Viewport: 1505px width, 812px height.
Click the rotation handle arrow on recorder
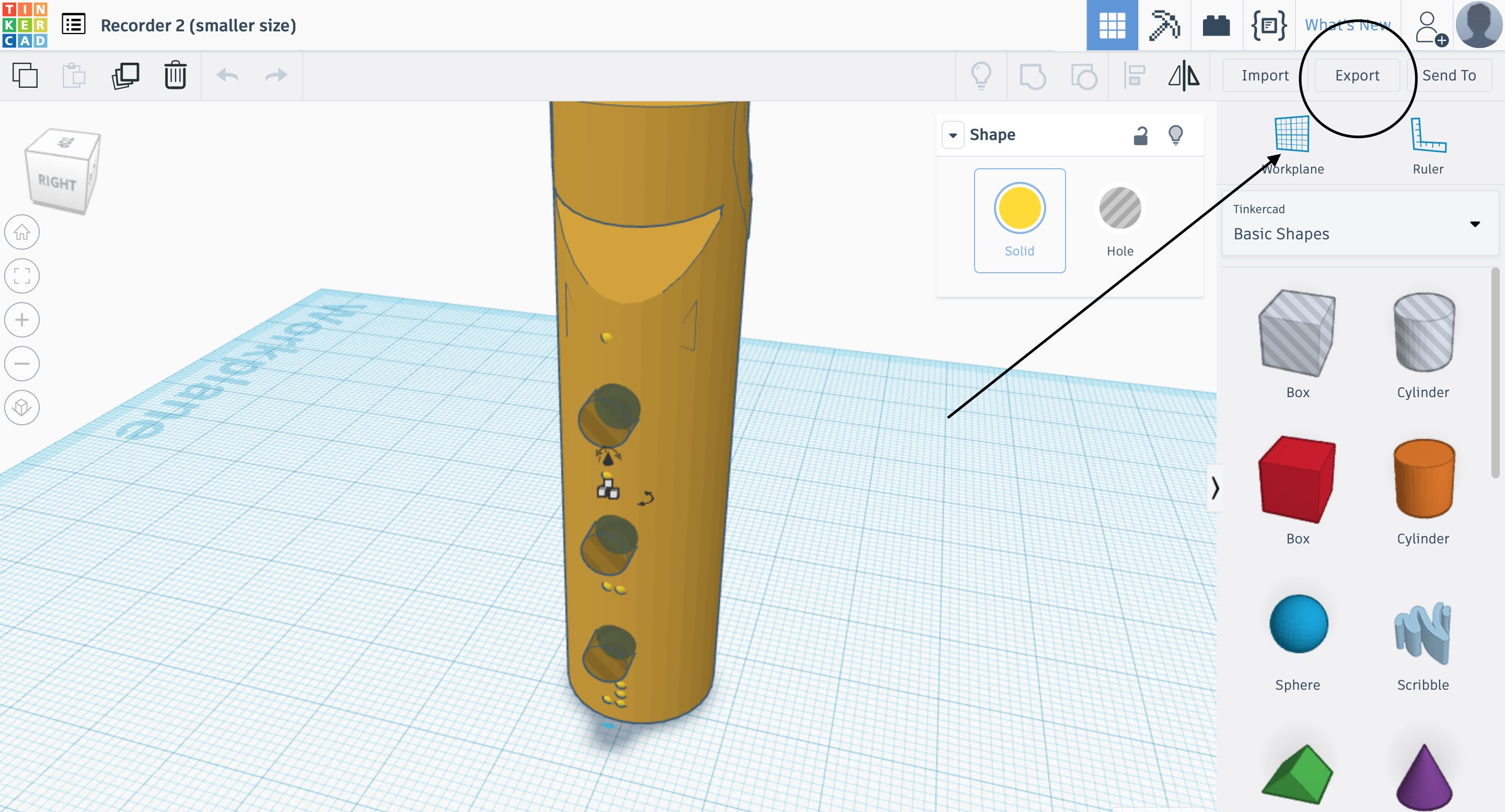click(646, 498)
